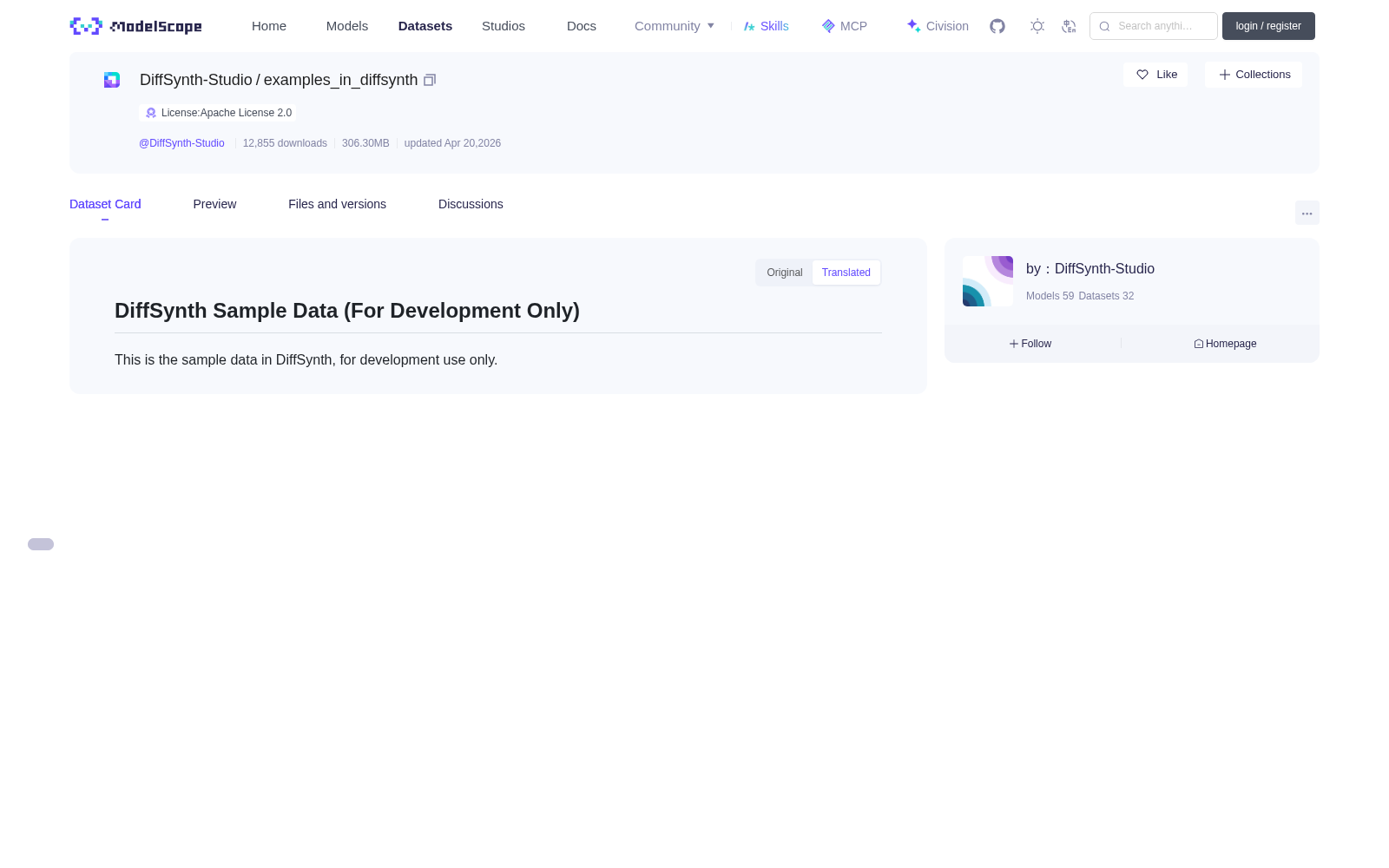Open the Files and versions tab

pos(337,204)
